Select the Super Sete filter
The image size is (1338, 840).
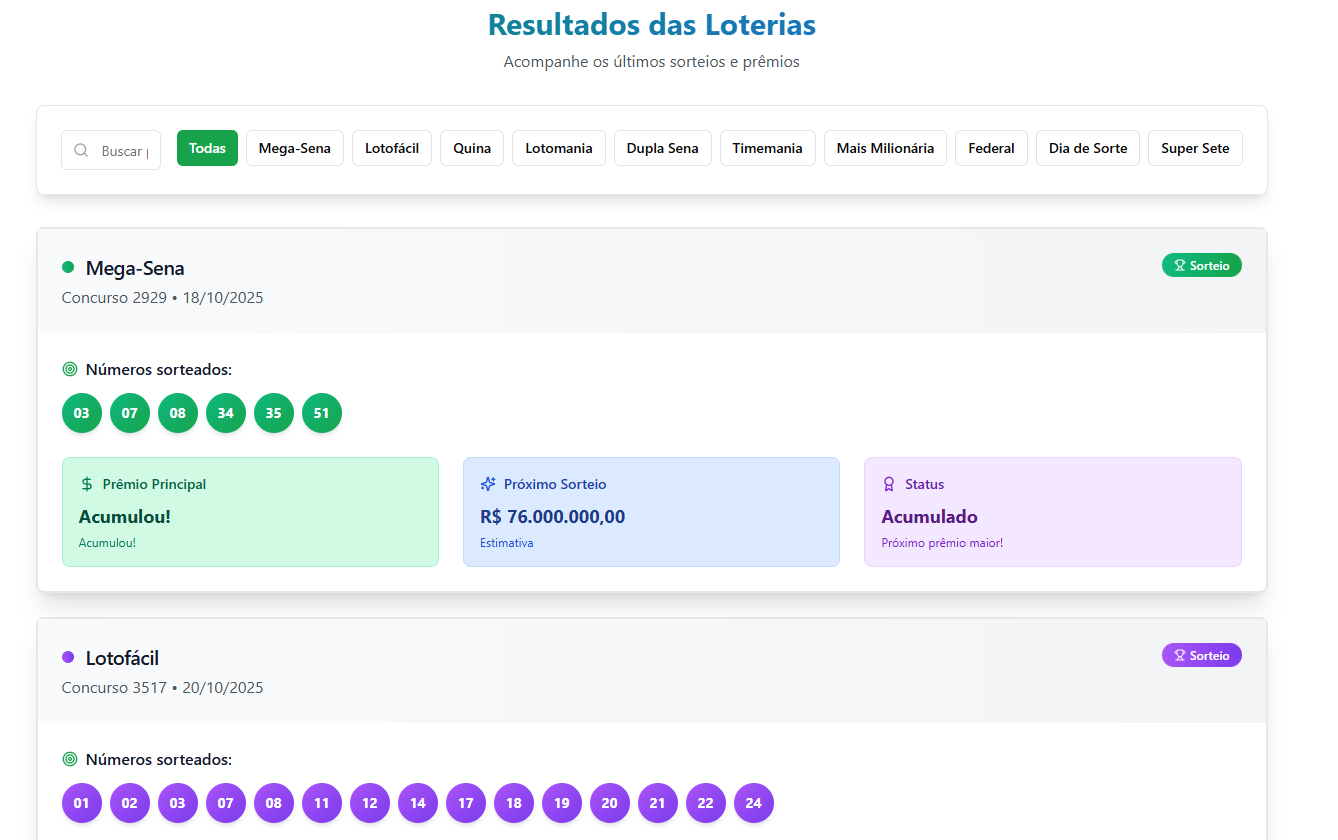click(x=1195, y=148)
